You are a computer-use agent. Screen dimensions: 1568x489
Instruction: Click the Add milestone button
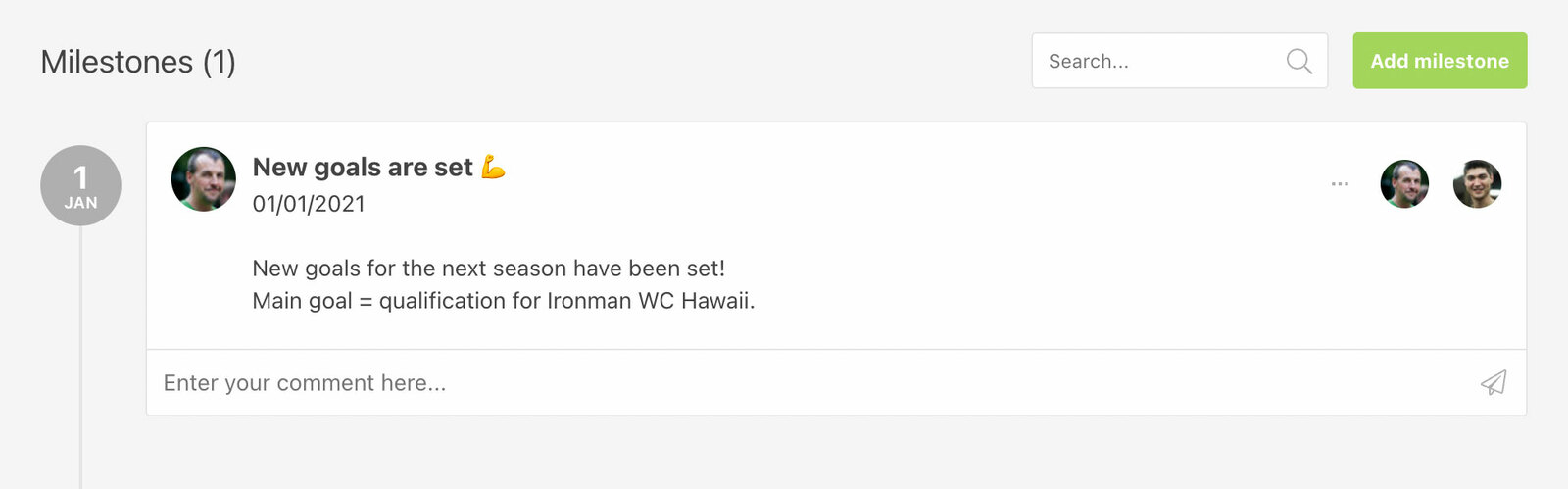1440,61
